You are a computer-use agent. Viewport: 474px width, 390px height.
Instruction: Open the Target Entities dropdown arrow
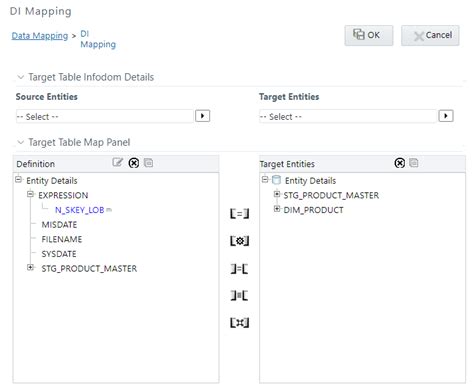click(446, 116)
